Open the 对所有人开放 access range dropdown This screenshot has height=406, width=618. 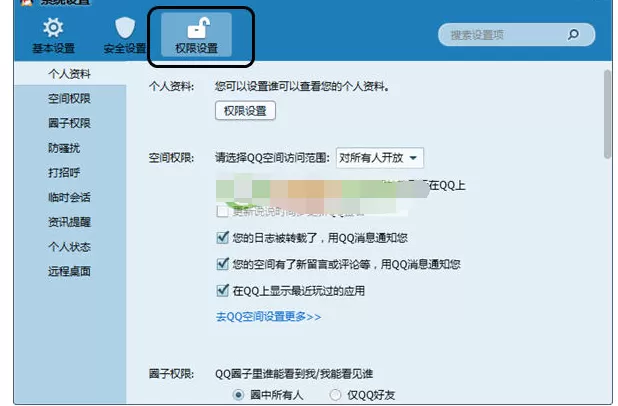[380, 158]
